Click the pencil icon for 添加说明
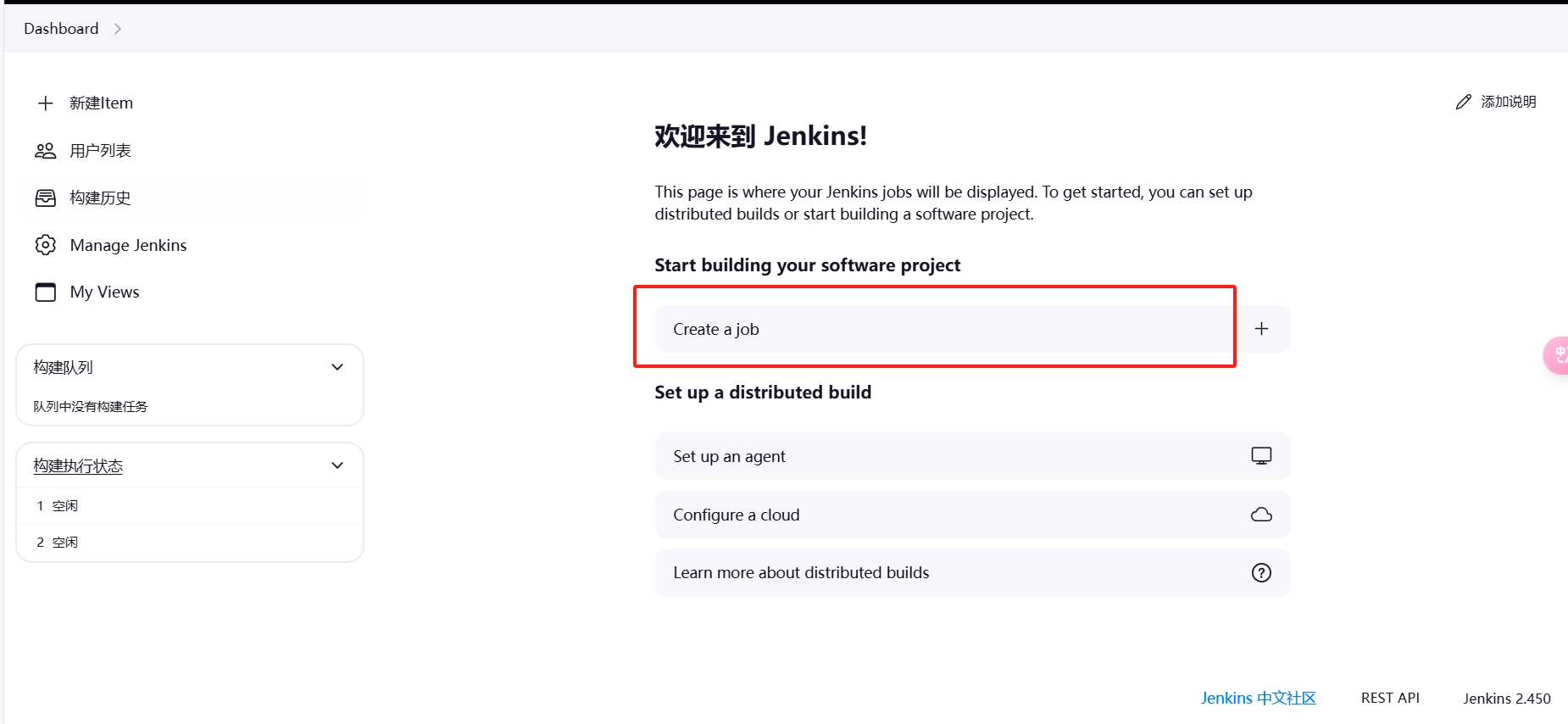Viewport: 1568px width, 724px height. pos(1464,102)
